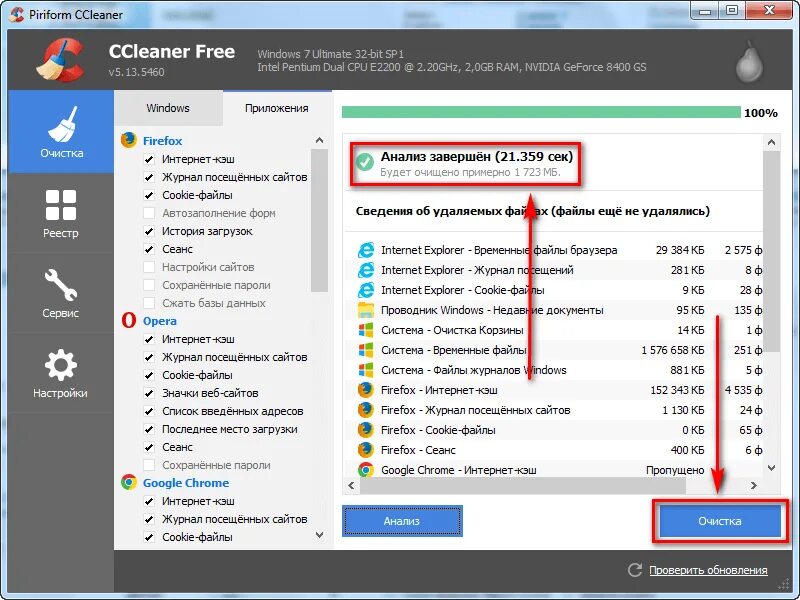Screen dimensions: 800x600
Task: Click the results pane scroll-up arrow
Action: 771,142
